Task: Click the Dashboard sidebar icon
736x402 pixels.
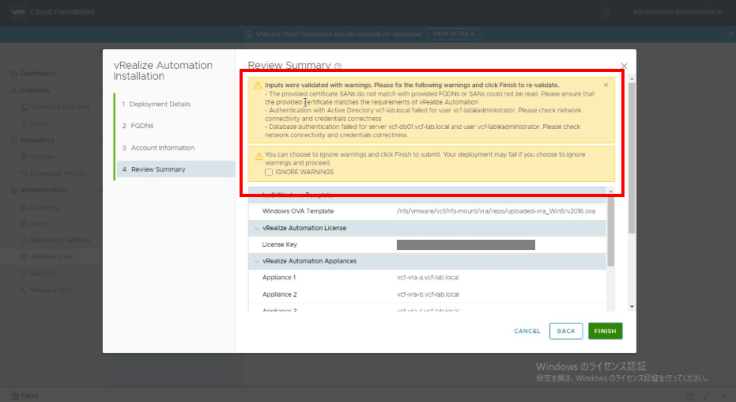Action: point(14,73)
